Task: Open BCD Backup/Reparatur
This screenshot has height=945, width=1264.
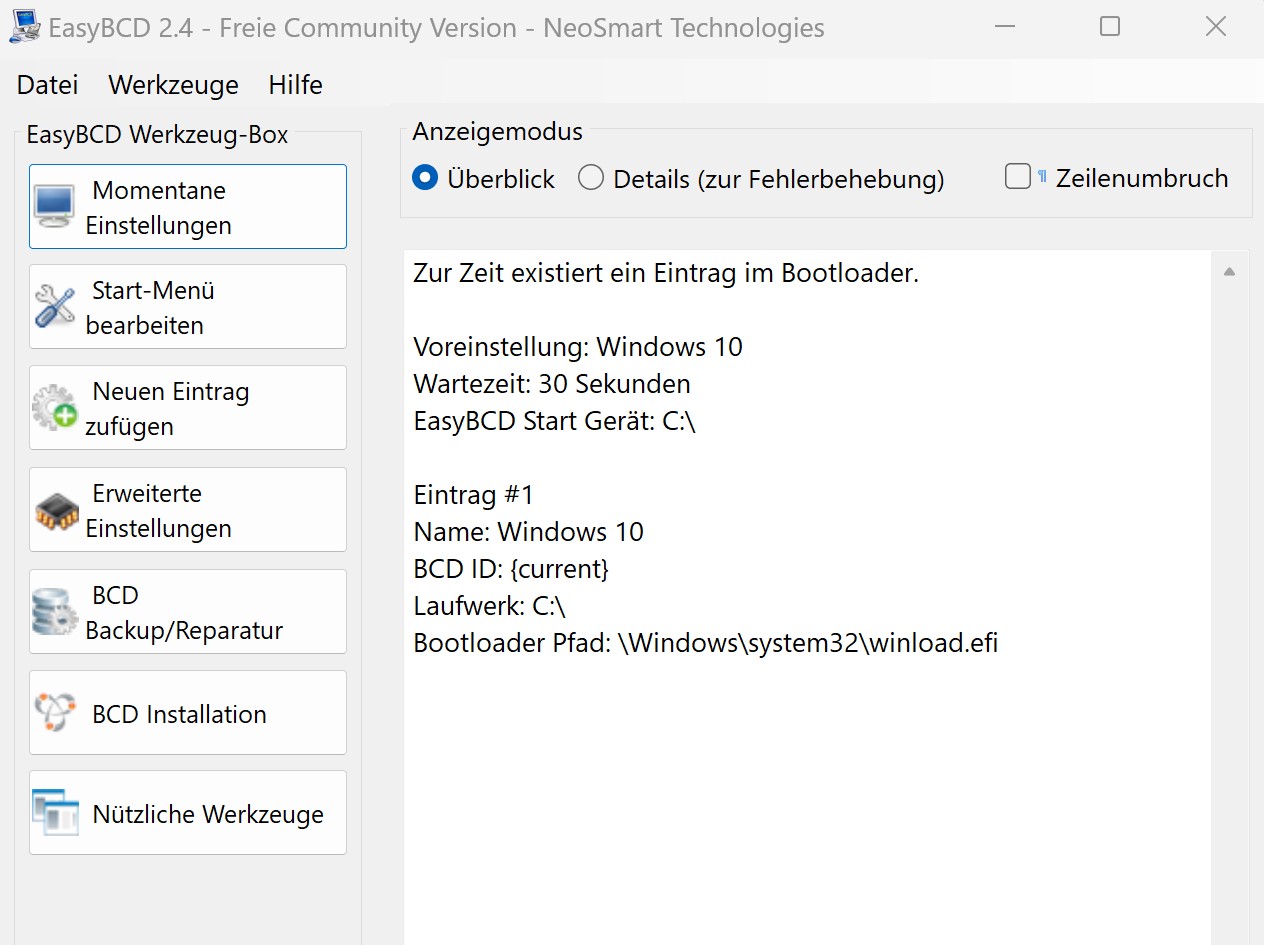Action: (x=188, y=611)
